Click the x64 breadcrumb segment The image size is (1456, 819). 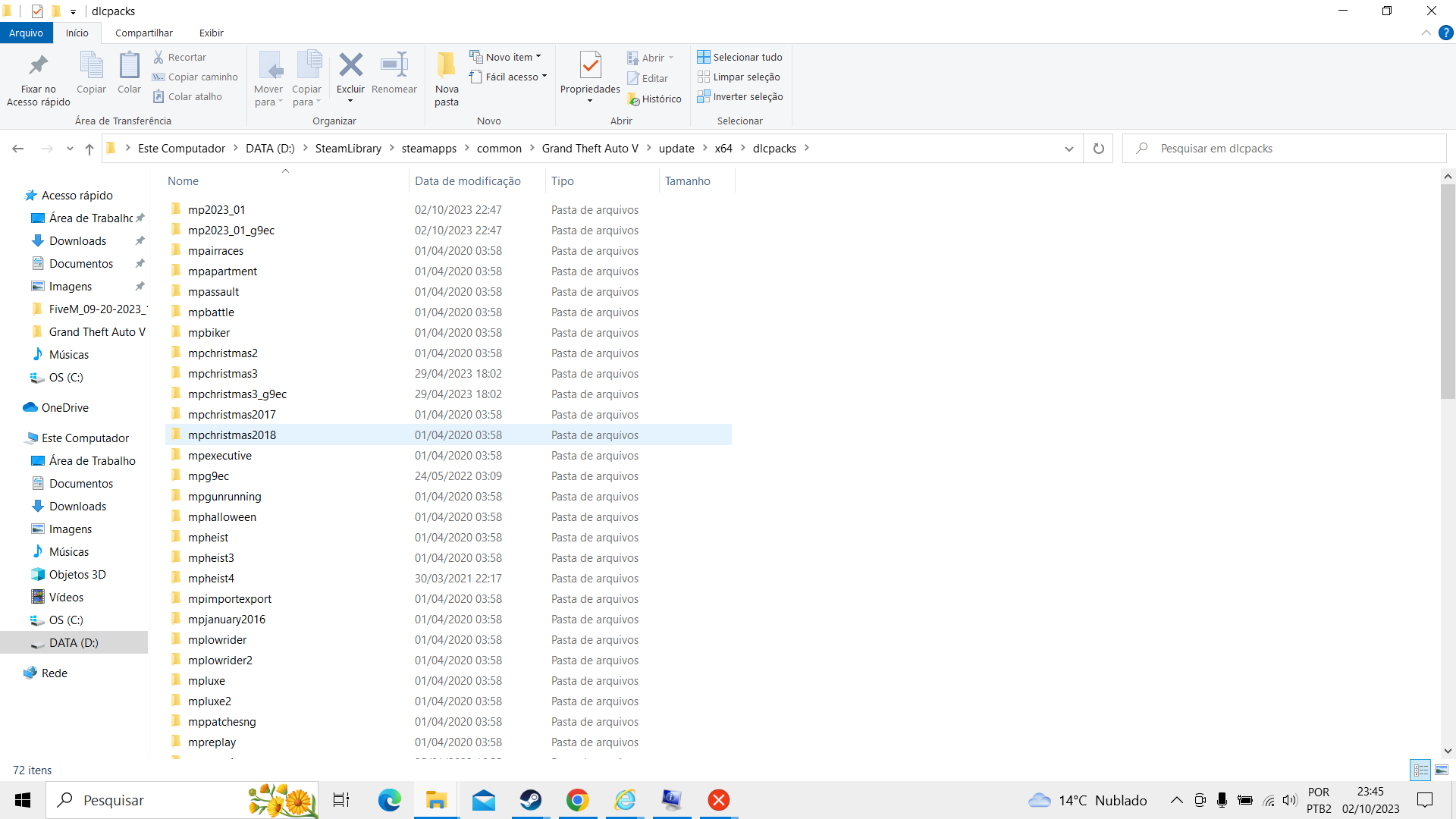coord(723,149)
